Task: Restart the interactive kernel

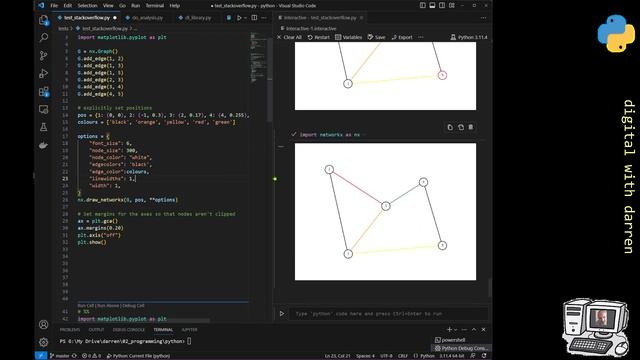Action: pos(318,37)
